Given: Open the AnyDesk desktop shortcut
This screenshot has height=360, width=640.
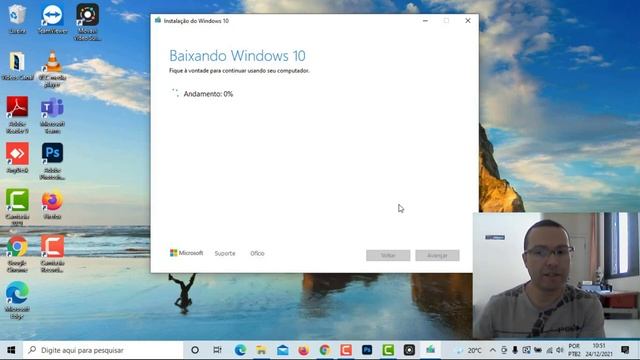Looking at the screenshot, I should click(17, 158).
